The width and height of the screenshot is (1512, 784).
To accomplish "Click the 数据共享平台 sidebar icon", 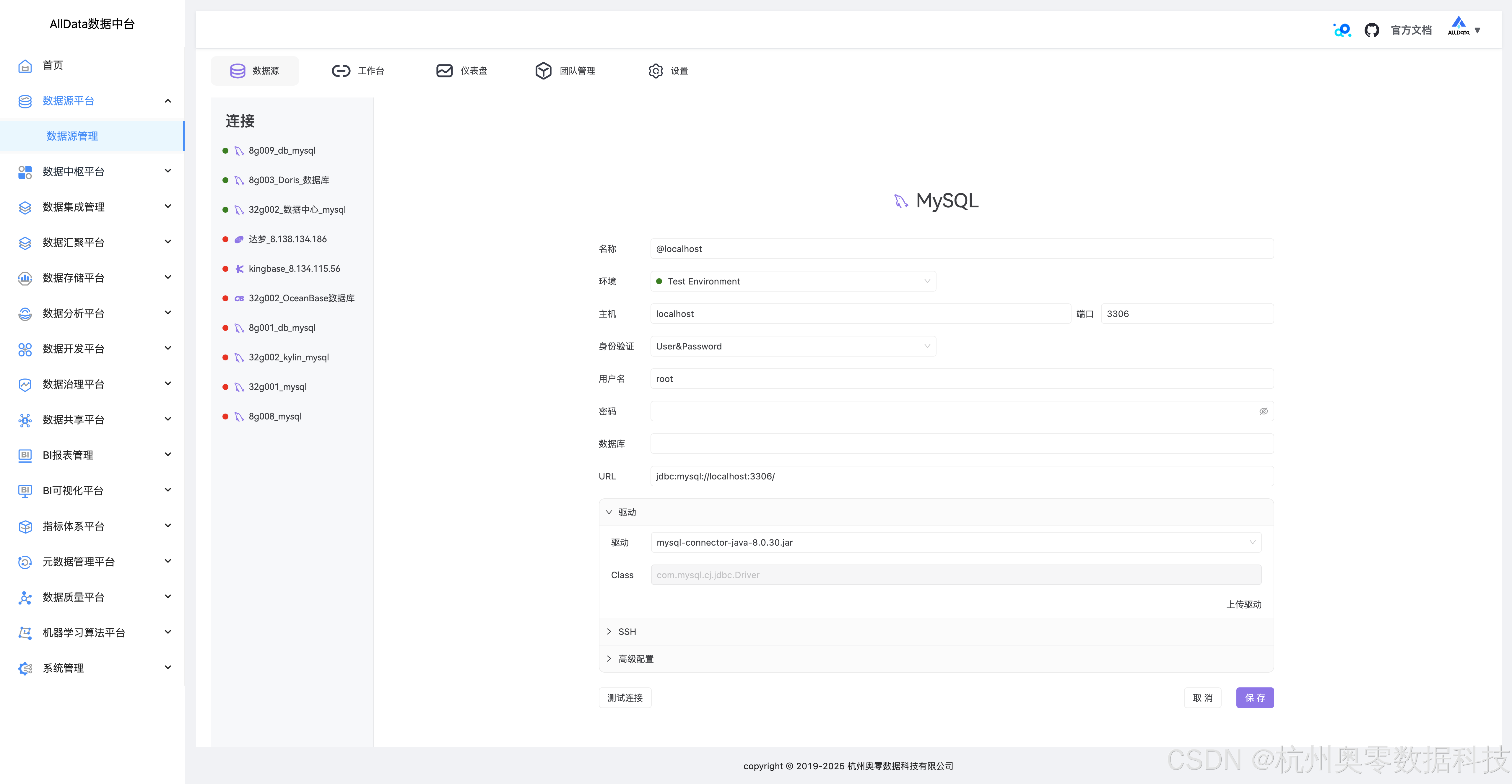I will [x=25, y=420].
